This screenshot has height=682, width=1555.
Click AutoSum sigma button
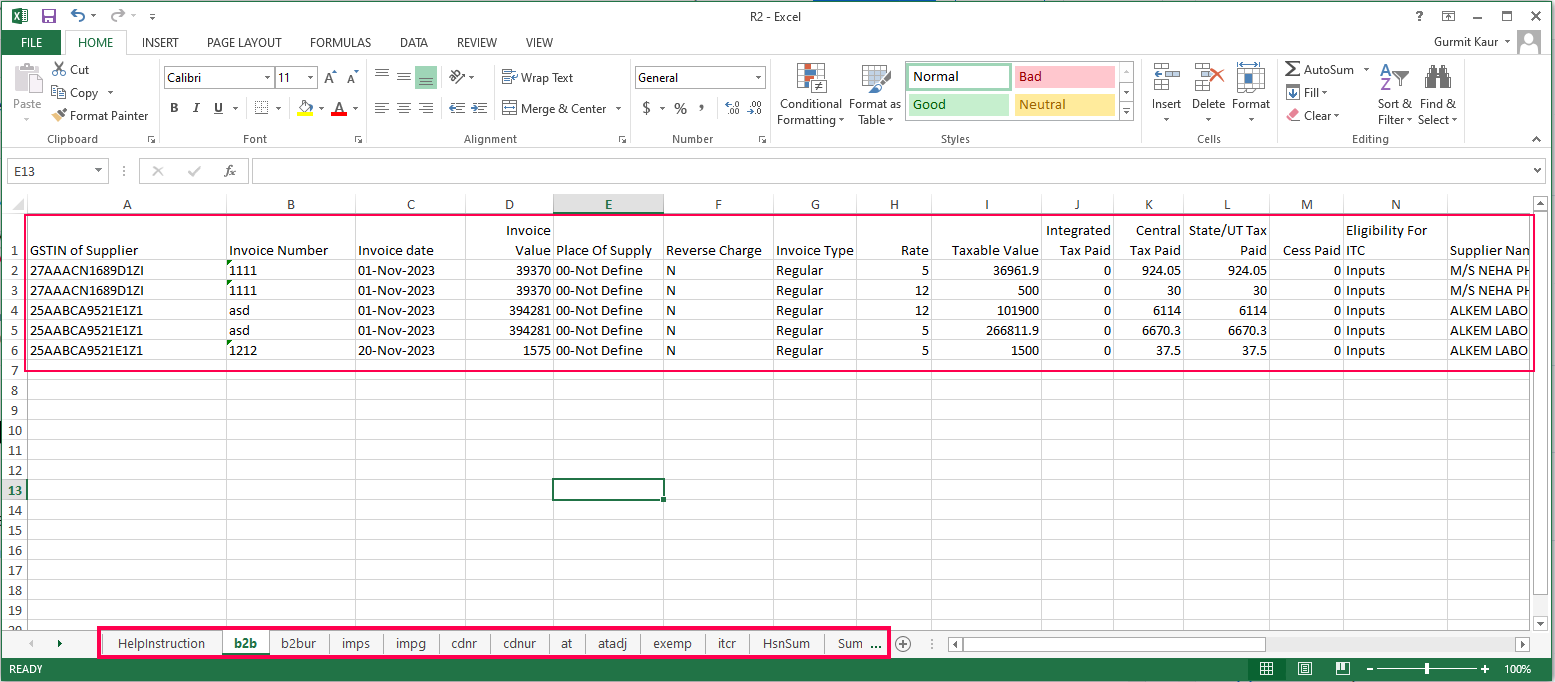(1320, 70)
